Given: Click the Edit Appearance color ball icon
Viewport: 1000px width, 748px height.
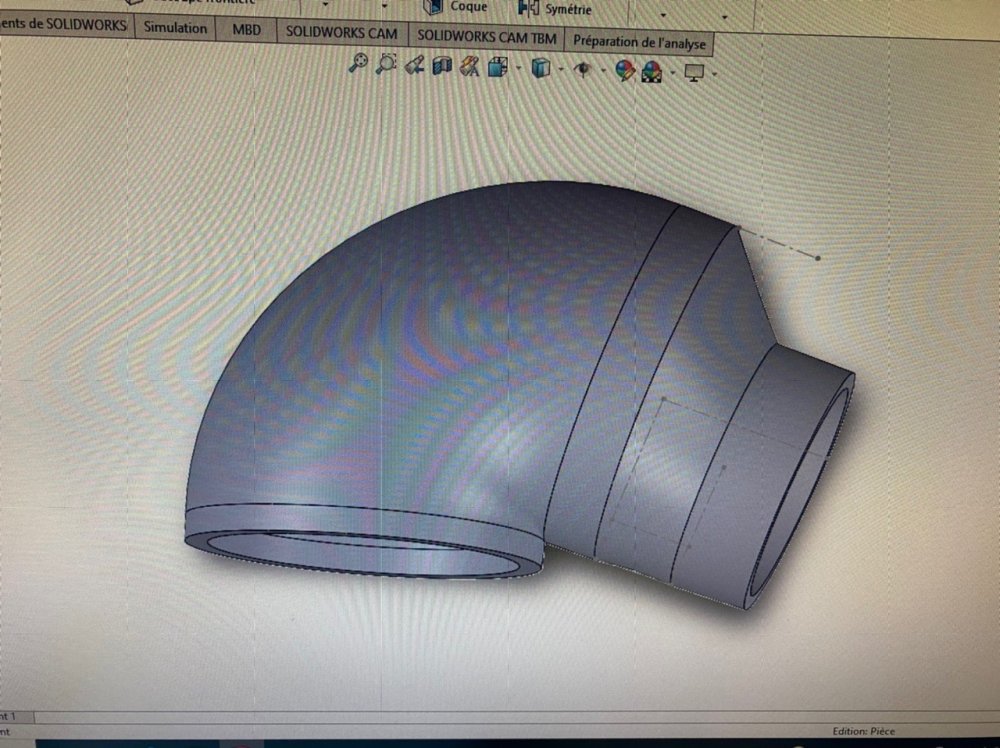Looking at the screenshot, I should coord(626,70).
